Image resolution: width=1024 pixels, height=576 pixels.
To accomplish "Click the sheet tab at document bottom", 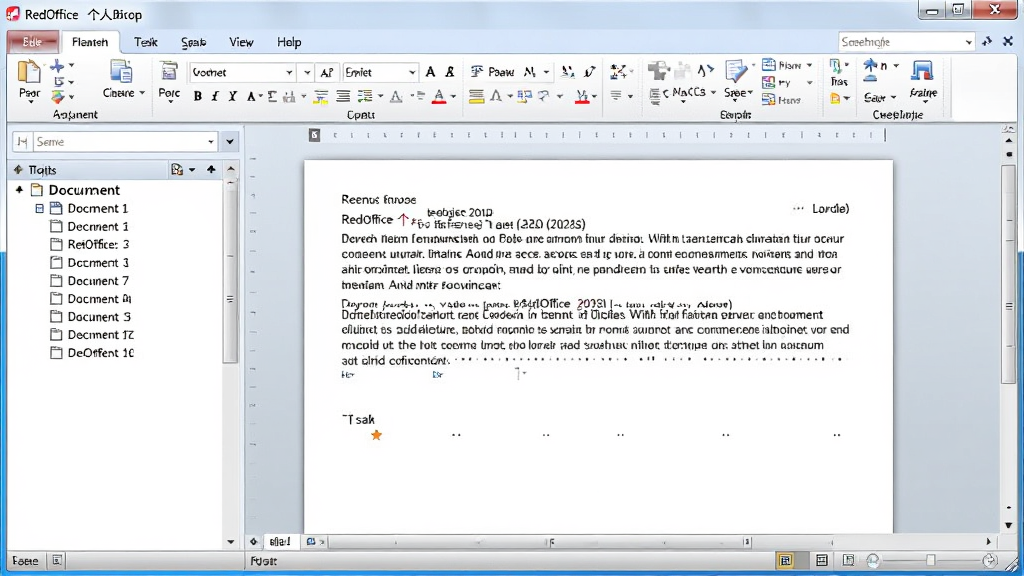I will pyautogui.click(x=280, y=541).
